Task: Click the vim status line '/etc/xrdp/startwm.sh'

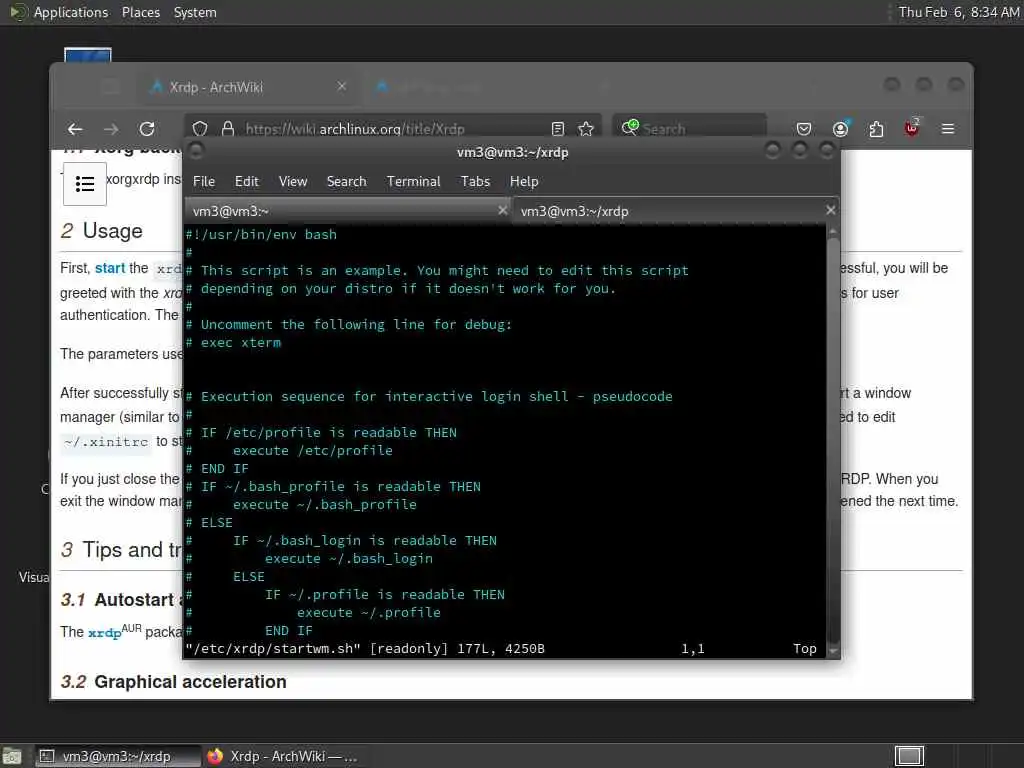Action: click(272, 648)
